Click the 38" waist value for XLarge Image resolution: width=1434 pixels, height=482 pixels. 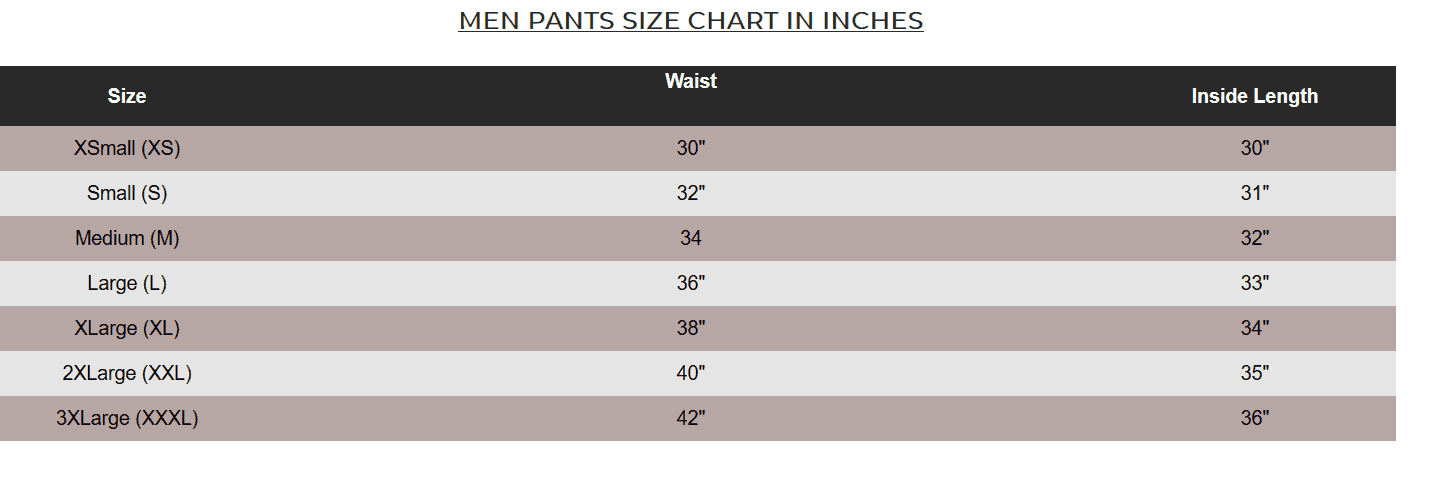click(x=691, y=328)
